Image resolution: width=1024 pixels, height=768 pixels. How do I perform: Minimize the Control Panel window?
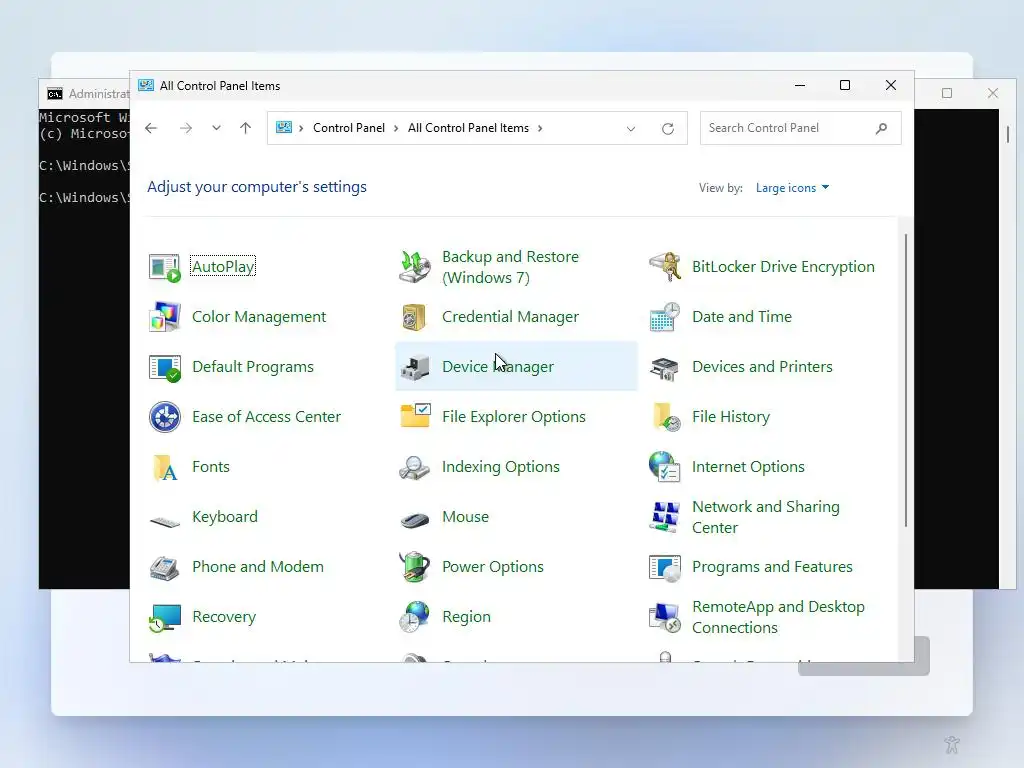click(x=800, y=86)
